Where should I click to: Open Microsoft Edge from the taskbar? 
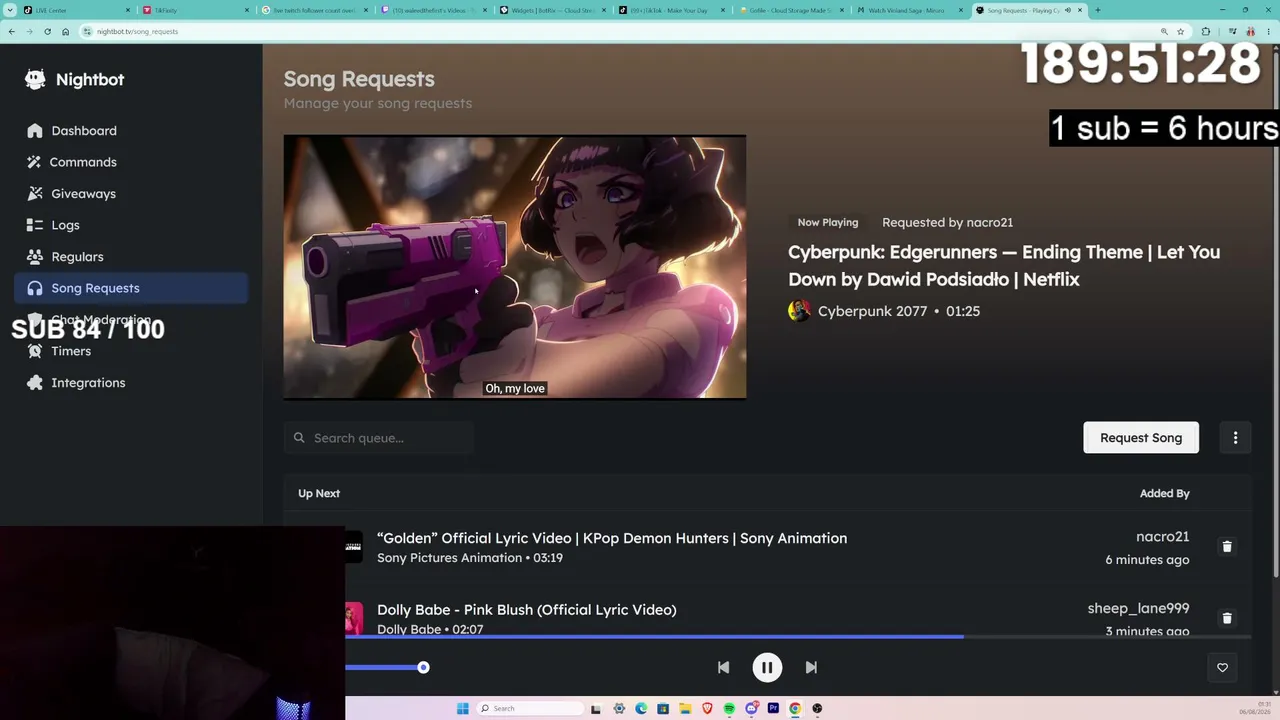pyautogui.click(x=641, y=708)
